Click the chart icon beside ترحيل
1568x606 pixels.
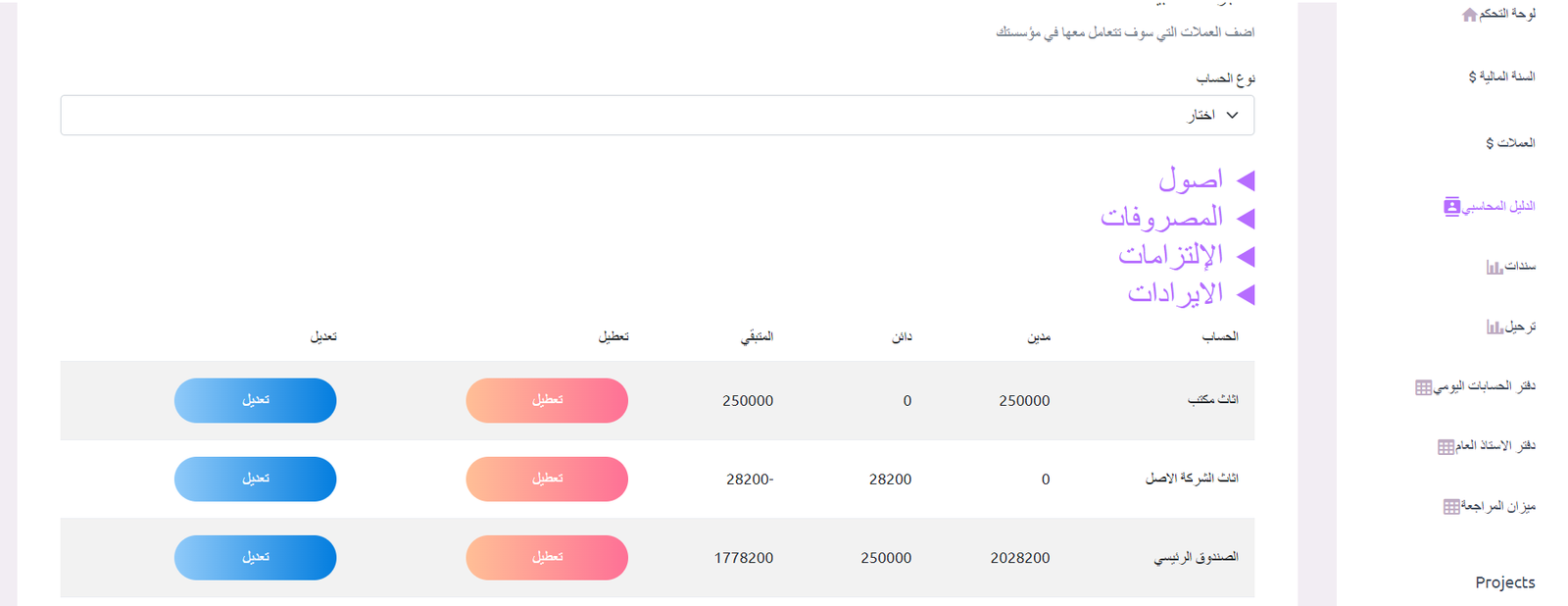(x=1494, y=327)
